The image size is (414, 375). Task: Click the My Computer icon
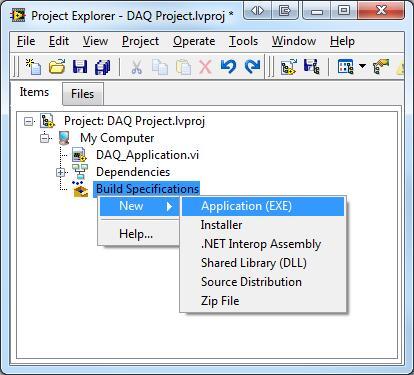[x=64, y=138]
